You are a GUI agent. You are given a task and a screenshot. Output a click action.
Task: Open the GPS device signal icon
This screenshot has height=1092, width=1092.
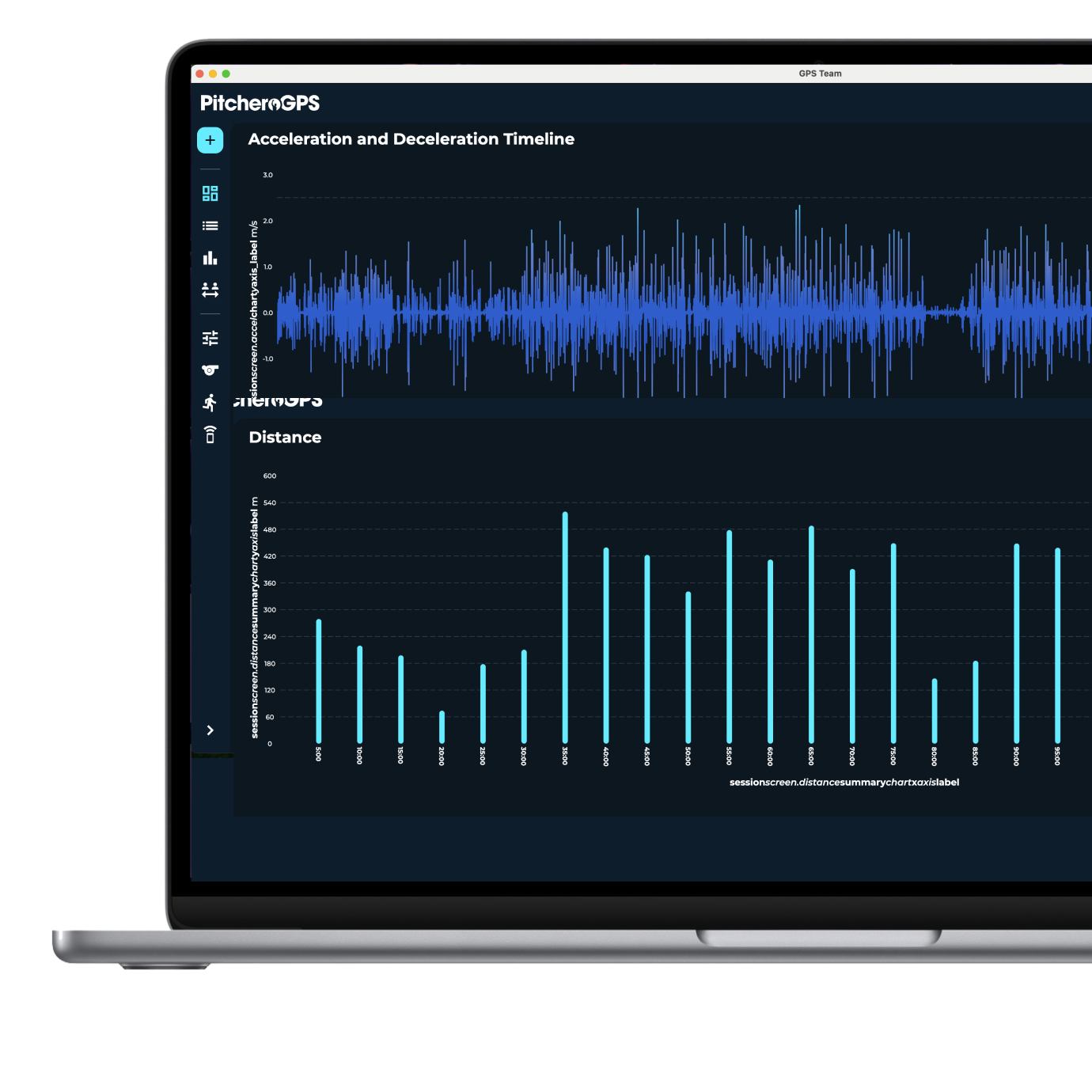[x=210, y=434]
